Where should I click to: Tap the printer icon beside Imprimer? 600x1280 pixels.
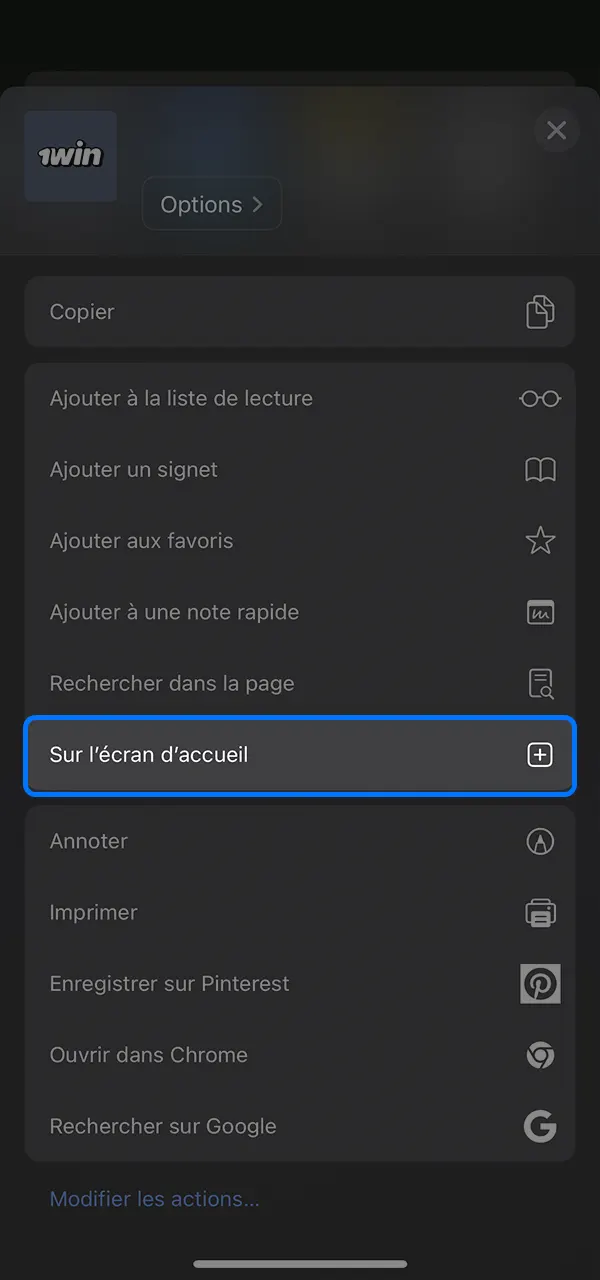[540, 912]
